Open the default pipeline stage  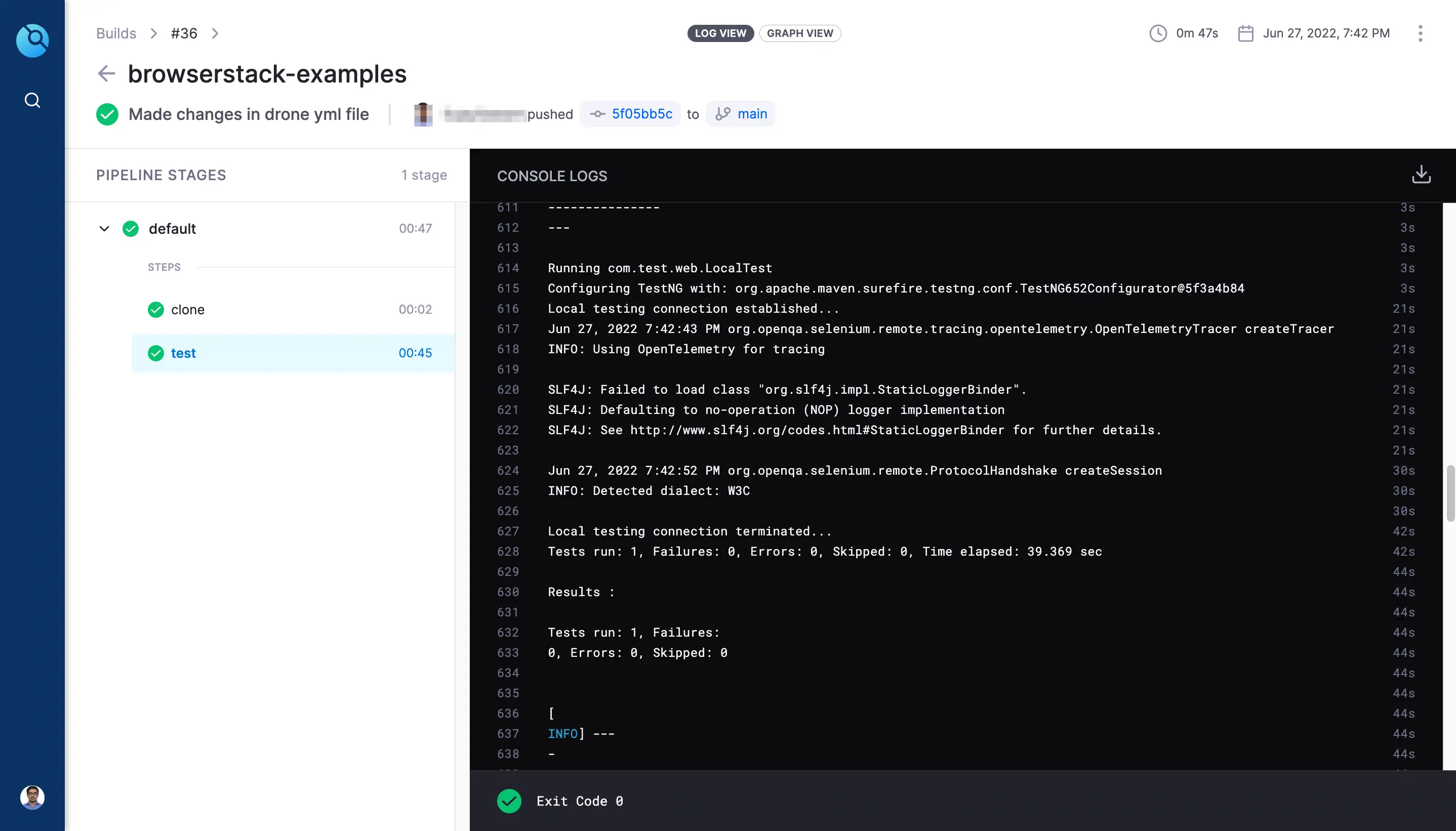(x=172, y=229)
